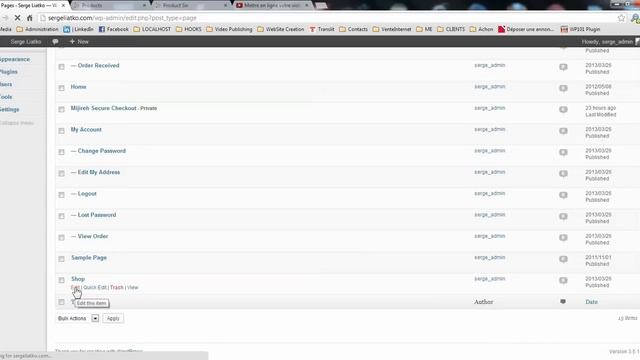Select the Order Received page checkbox
640x360 pixels.
tap(61, 67)
